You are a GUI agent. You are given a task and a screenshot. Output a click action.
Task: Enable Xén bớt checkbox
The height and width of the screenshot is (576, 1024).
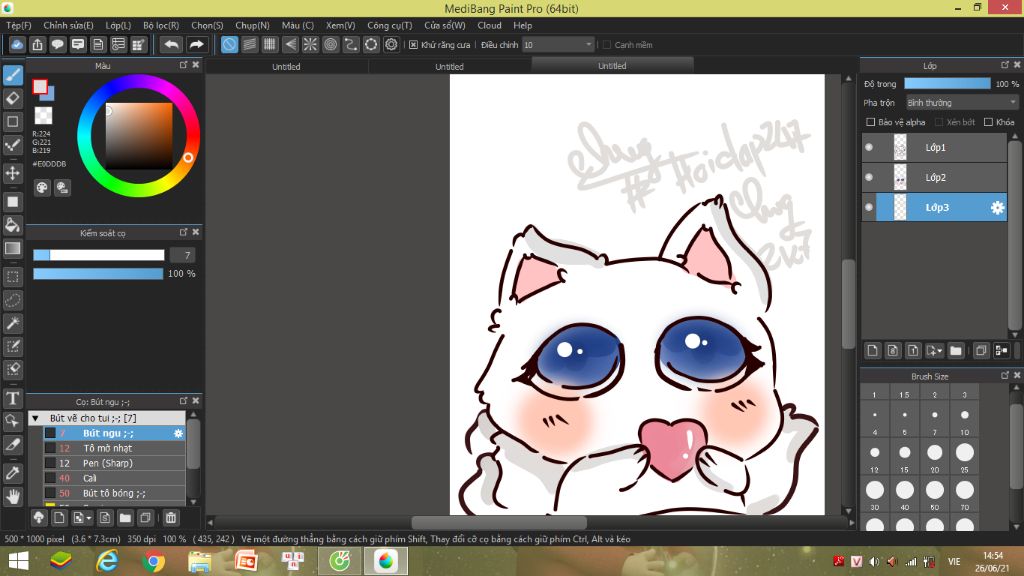click(939, 122)
